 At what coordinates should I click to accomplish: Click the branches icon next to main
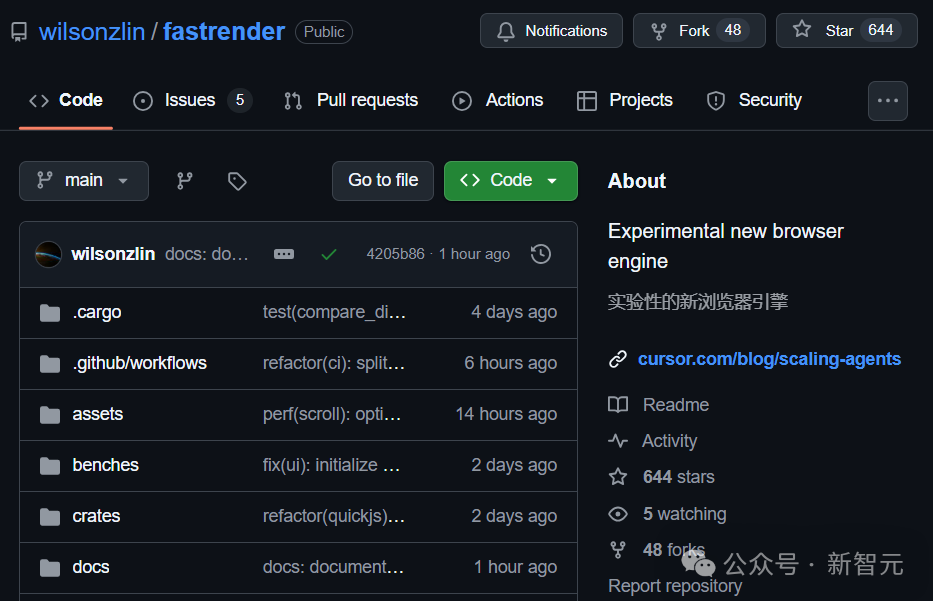click(184, 181)
